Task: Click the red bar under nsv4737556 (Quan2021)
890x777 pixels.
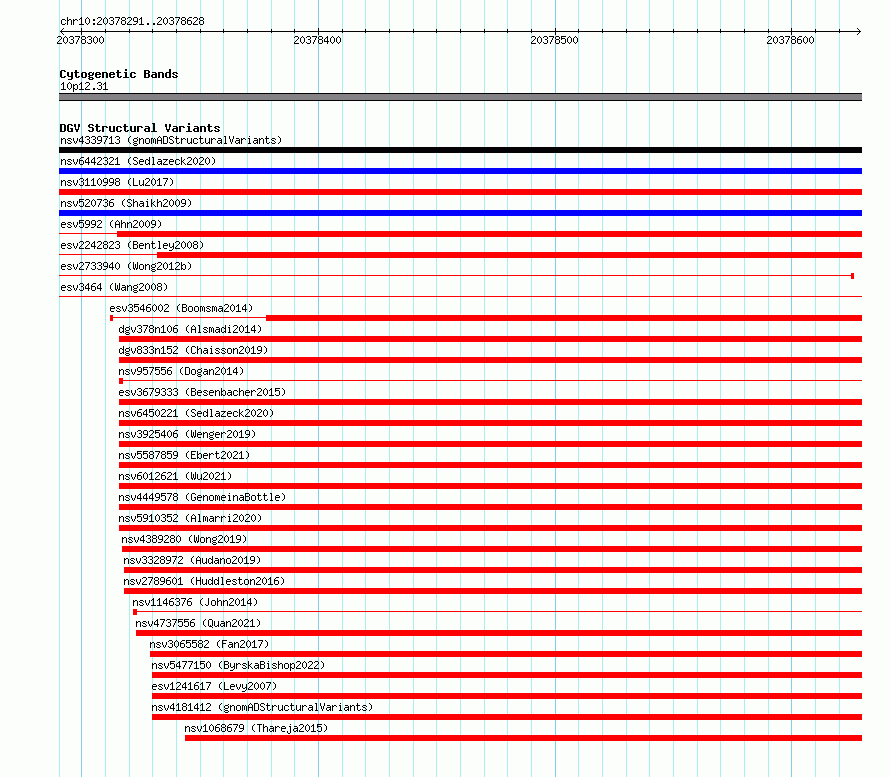Action: point(499,633)
